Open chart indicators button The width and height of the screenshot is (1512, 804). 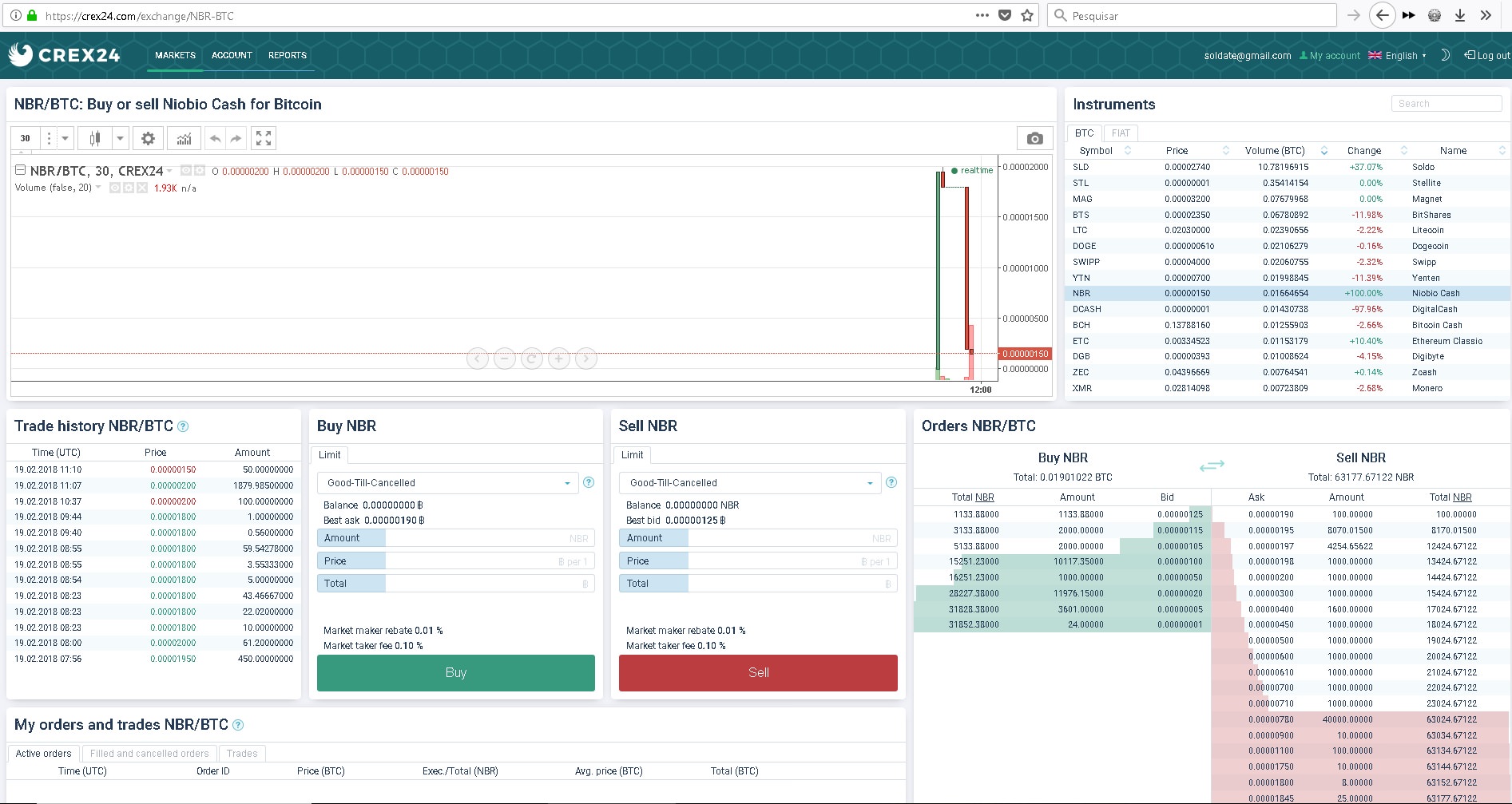184,138
